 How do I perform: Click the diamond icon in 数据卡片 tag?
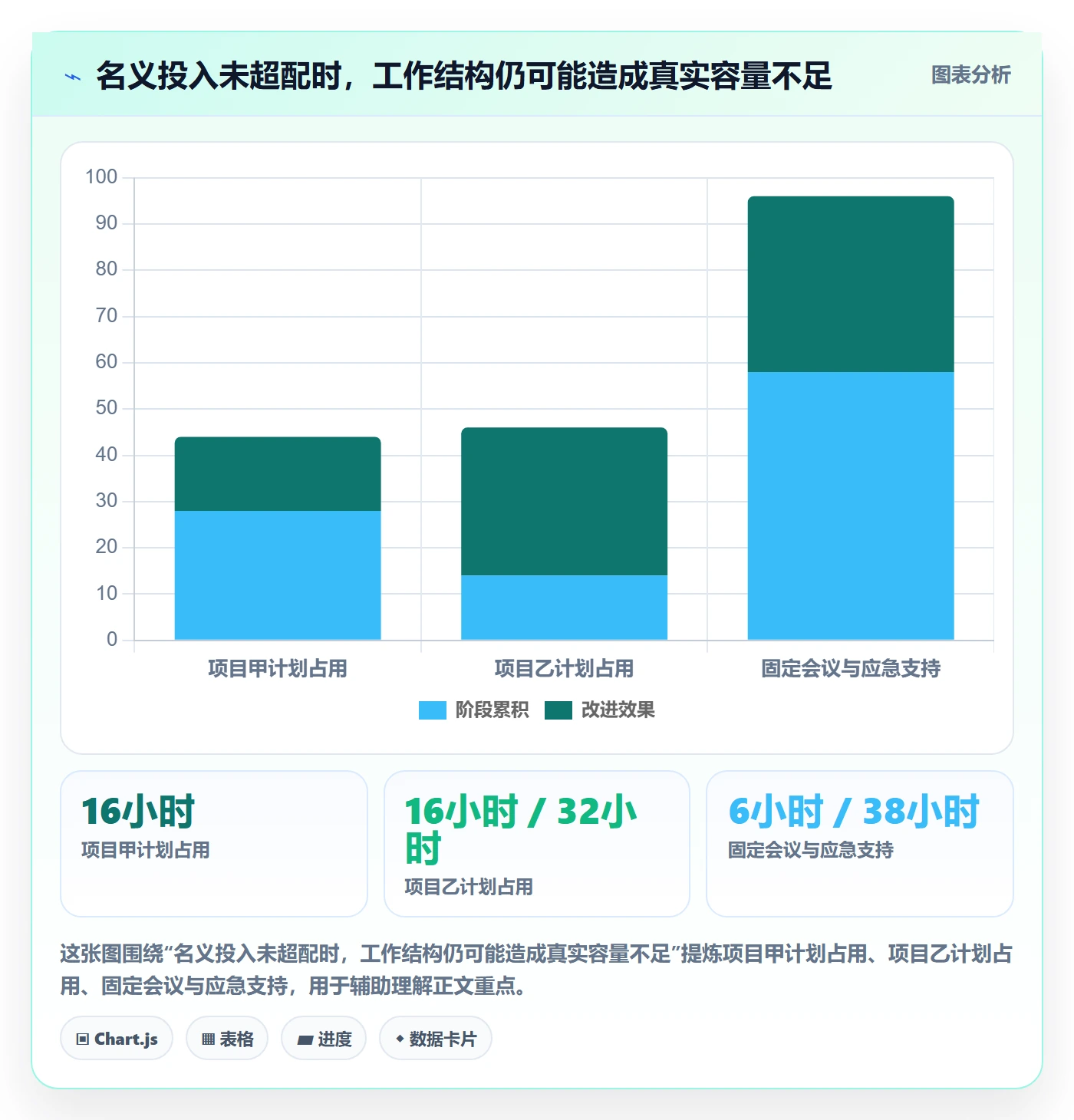point(400,1039)
